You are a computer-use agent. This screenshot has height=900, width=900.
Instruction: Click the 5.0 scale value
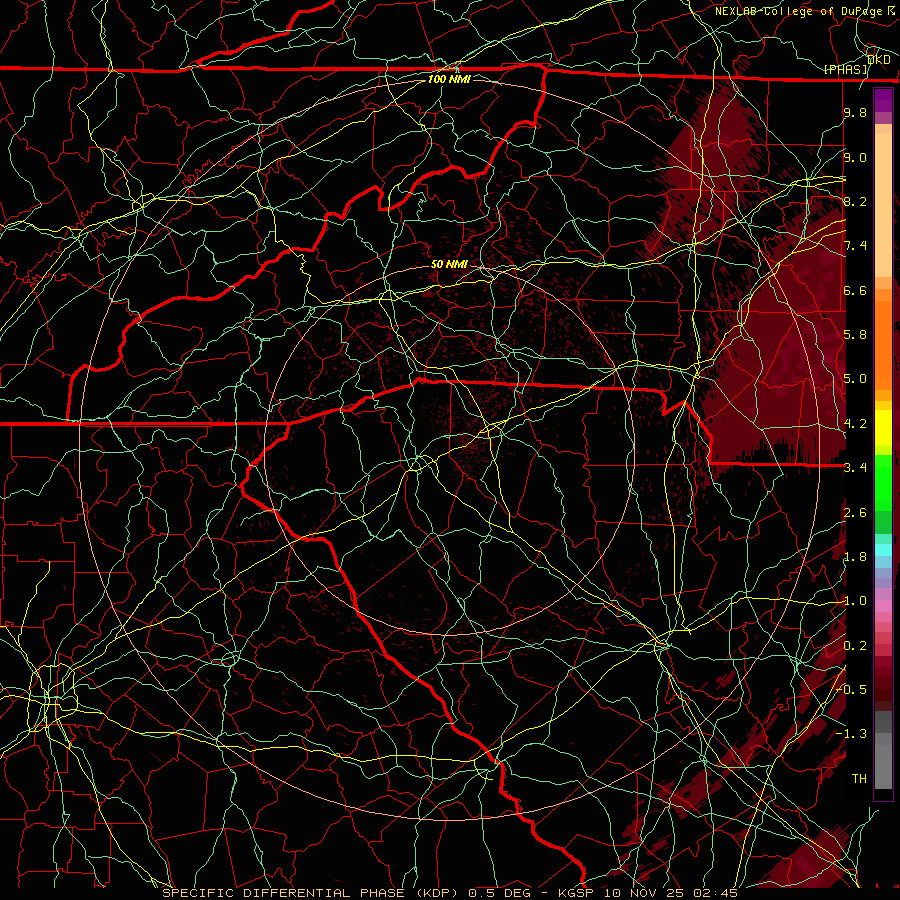pos(855,379)
